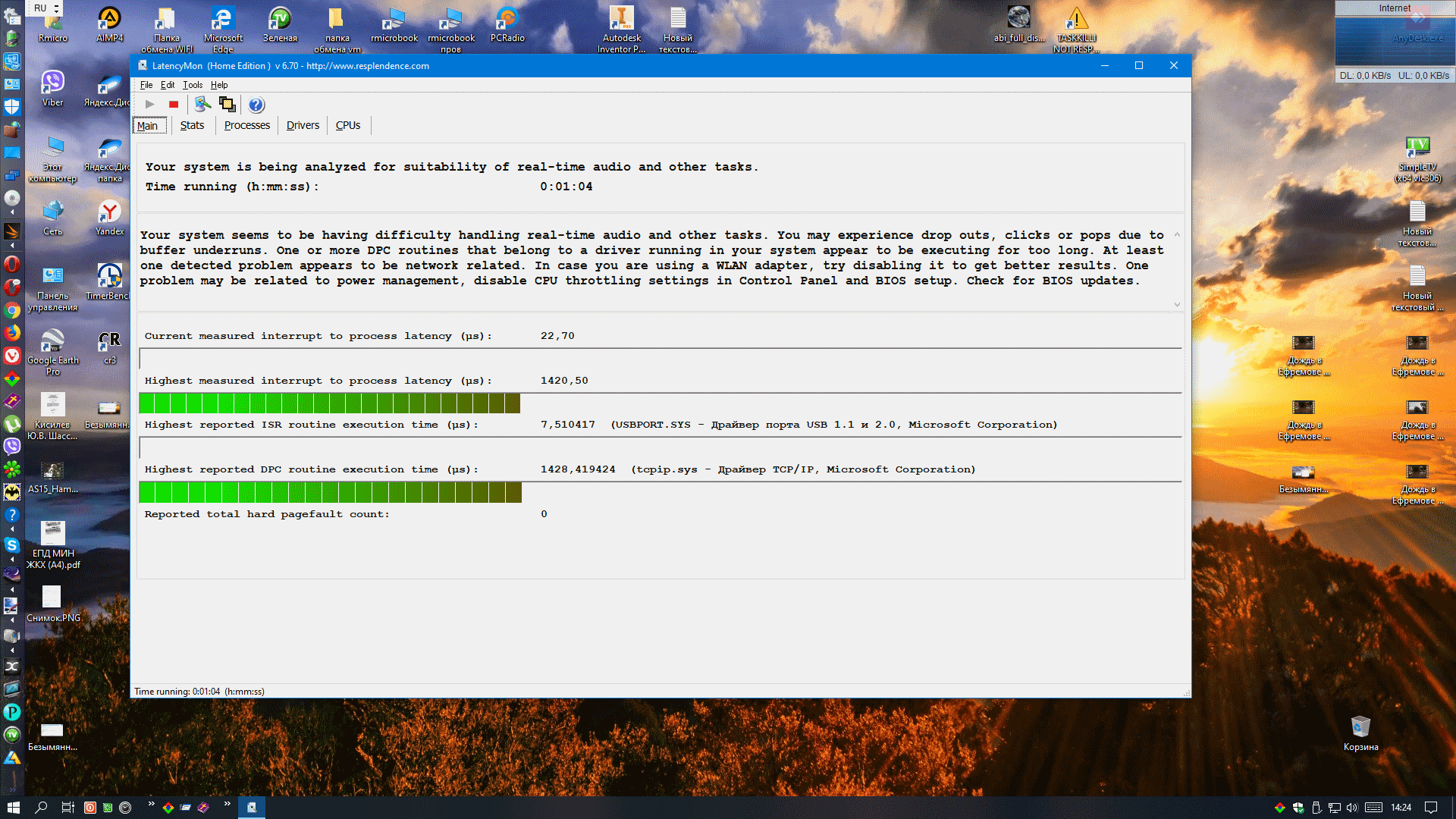Open the options icon with monitor and pencil
The width and height of the screenshot is (1456, 819).
202,105
